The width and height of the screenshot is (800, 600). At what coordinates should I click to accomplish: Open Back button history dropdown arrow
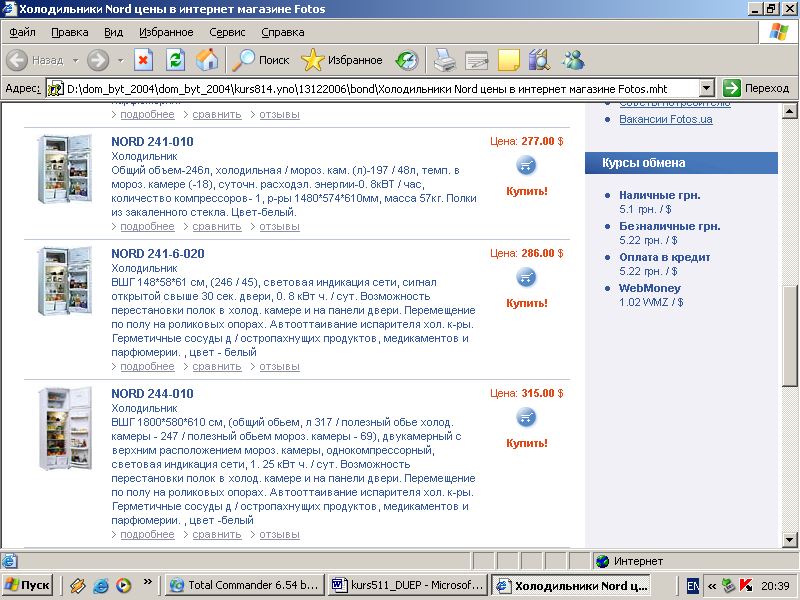(76, 60)
